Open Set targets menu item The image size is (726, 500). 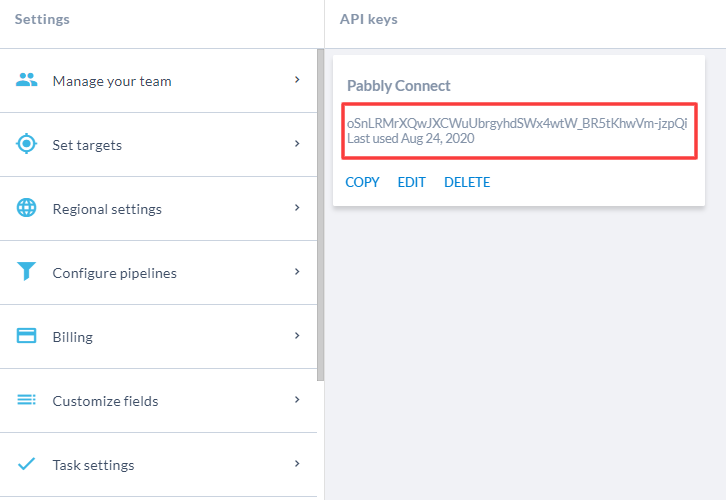[158, 144]
